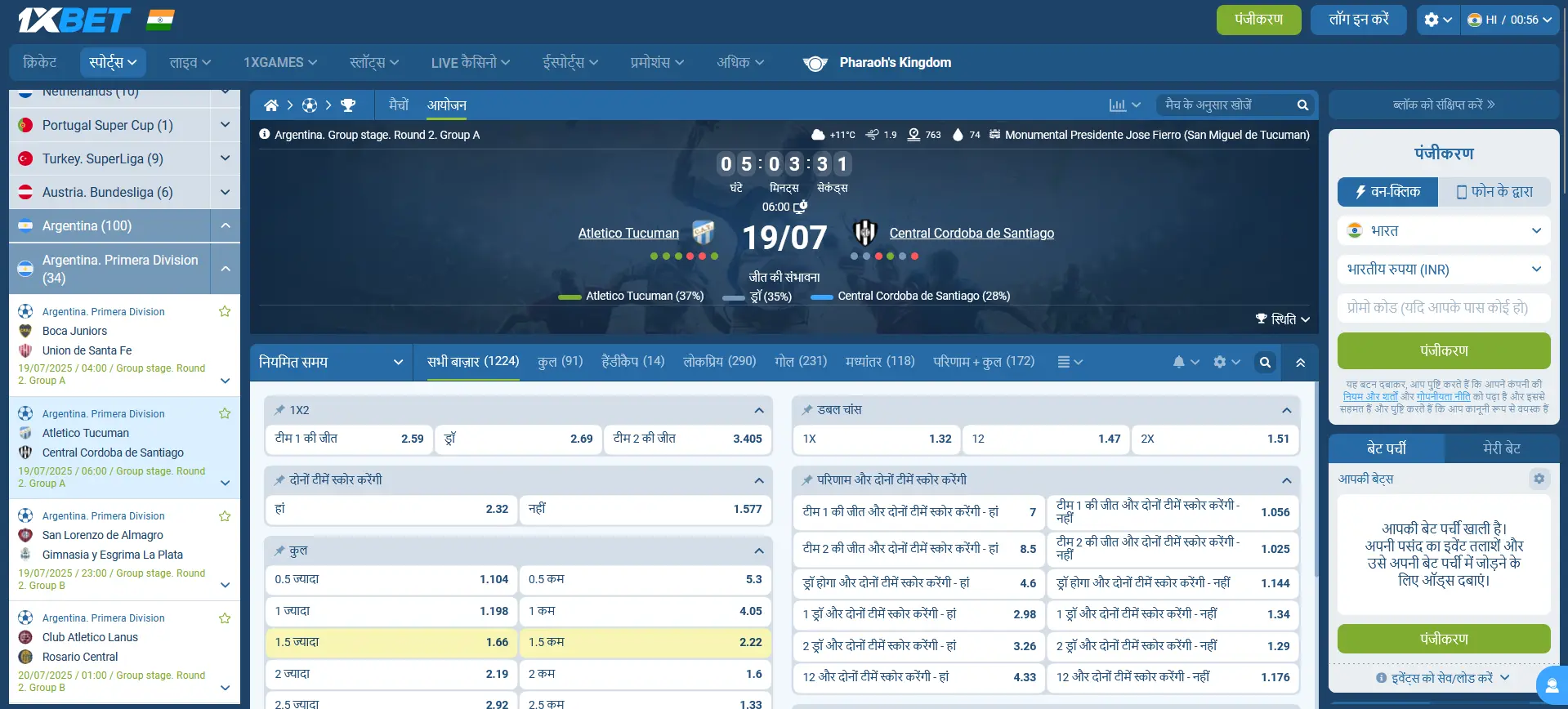Toggle favorite star for Club Atletico Lanus match
Image resolution: width=1568 pixels, height=709 pixels.
(225, 618)
